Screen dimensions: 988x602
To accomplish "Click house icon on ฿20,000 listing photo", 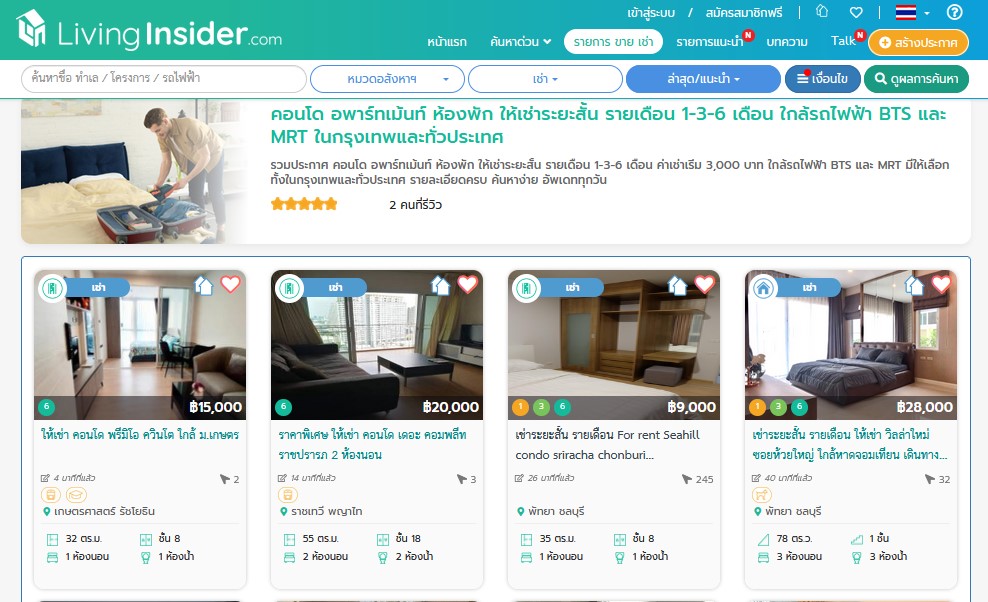I will [440, 286].
